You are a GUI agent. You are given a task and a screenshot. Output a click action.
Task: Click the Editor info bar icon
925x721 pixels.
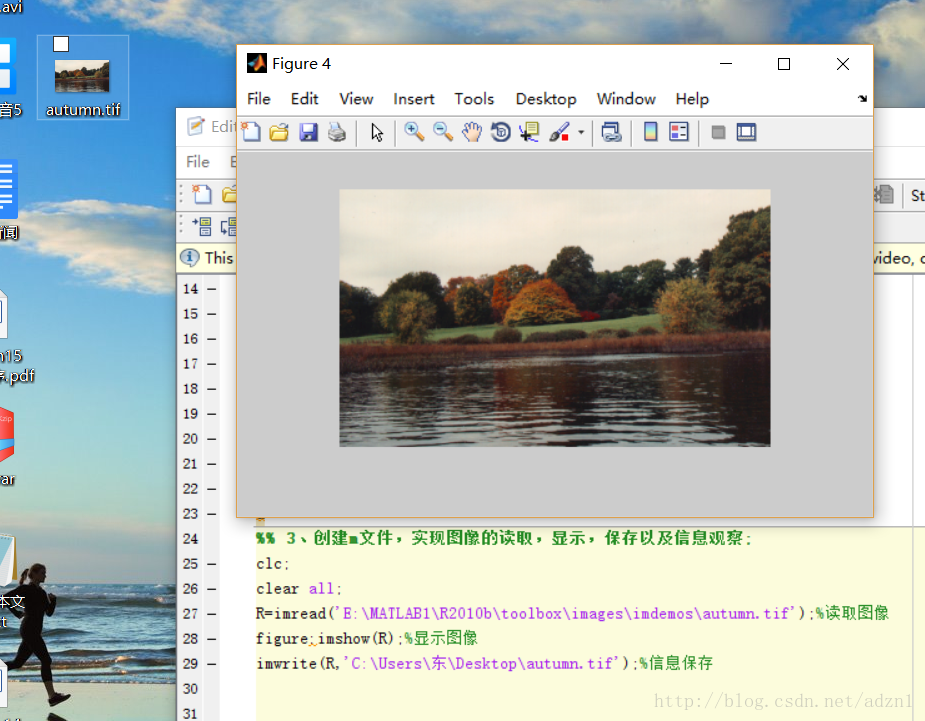(x=189, y=258)
